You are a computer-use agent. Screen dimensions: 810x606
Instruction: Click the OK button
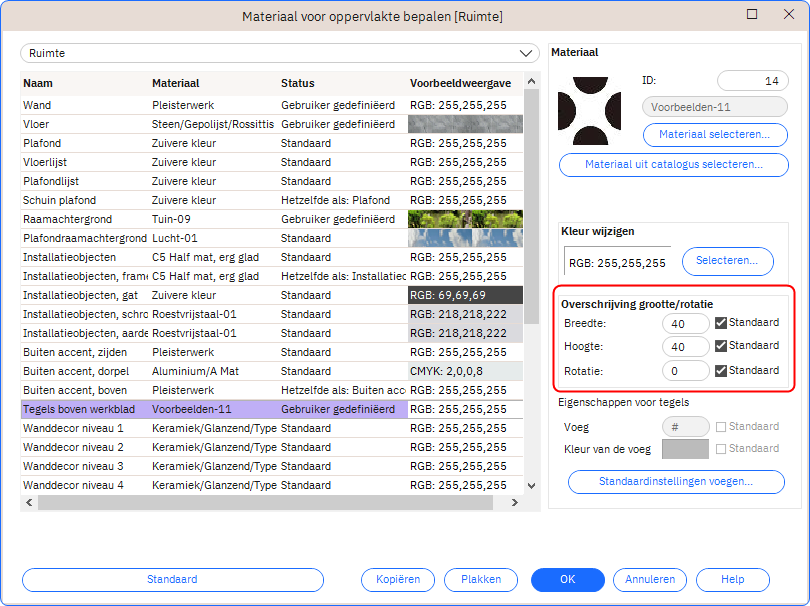(567, 580)
